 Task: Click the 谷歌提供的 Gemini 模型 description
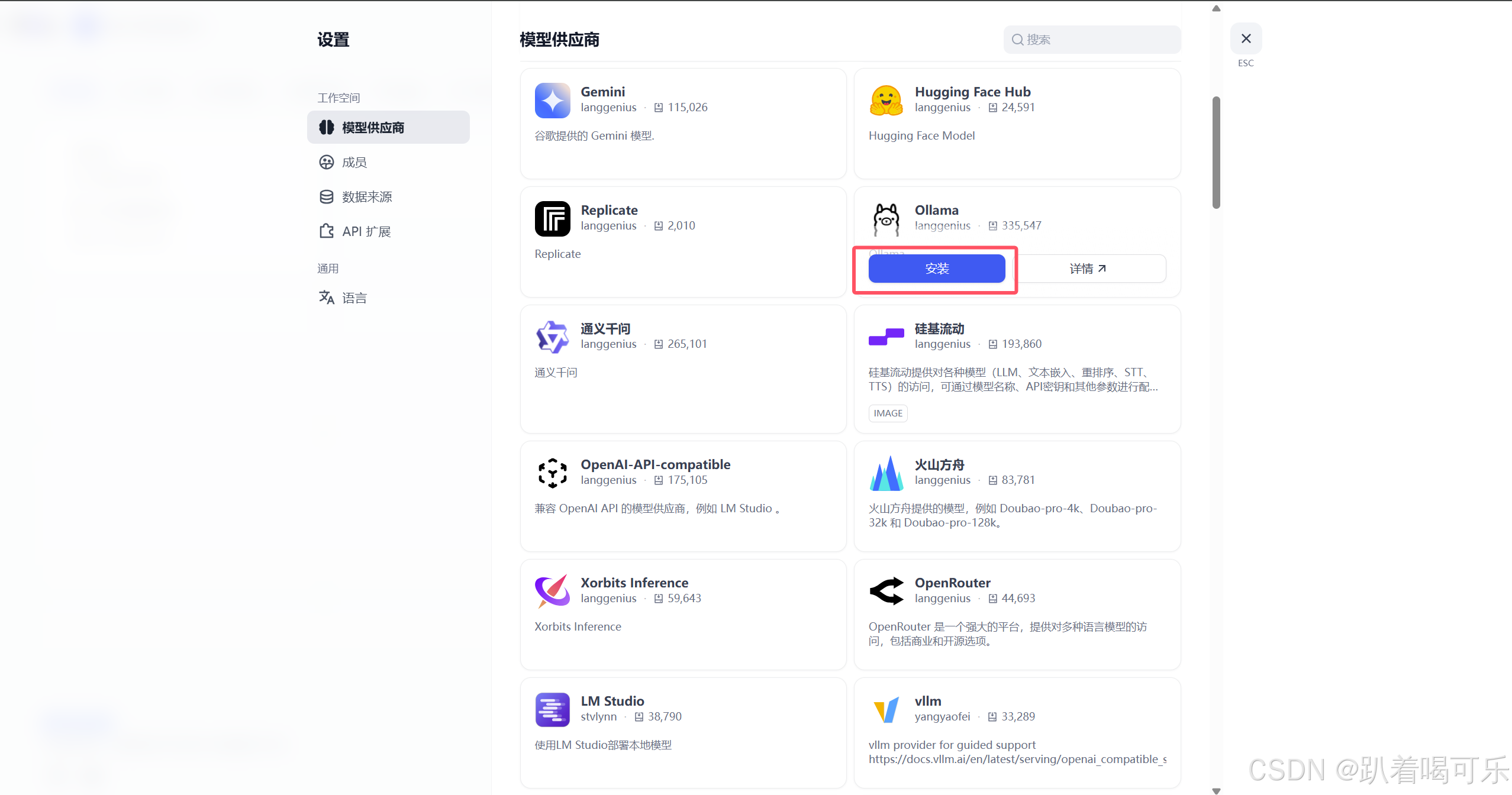point(594,136)
